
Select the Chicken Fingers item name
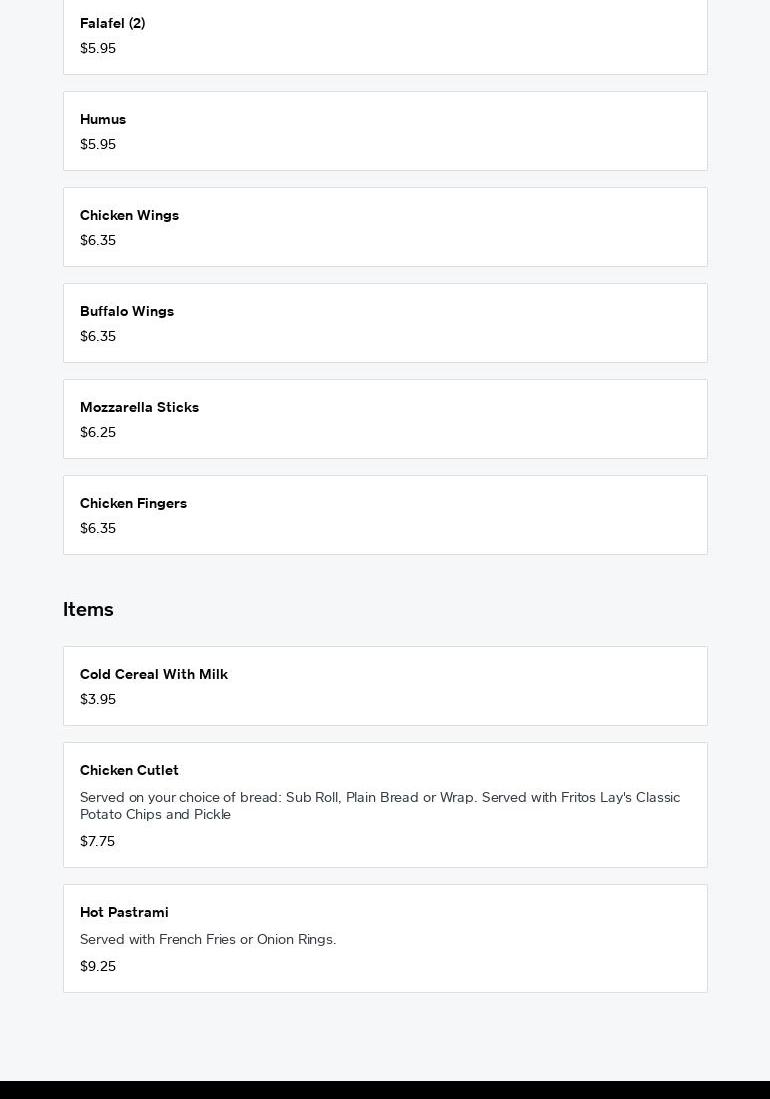[x=133, y=503]
